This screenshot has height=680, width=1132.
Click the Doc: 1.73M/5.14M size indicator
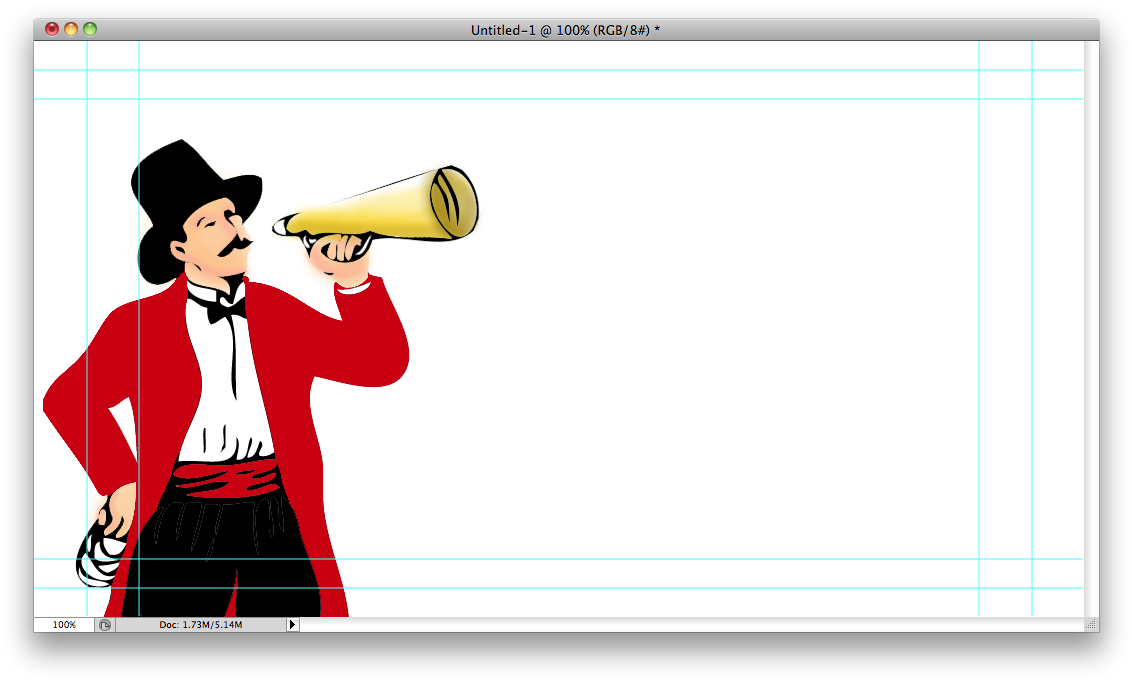pyautogui.click(x=200, y=624)
